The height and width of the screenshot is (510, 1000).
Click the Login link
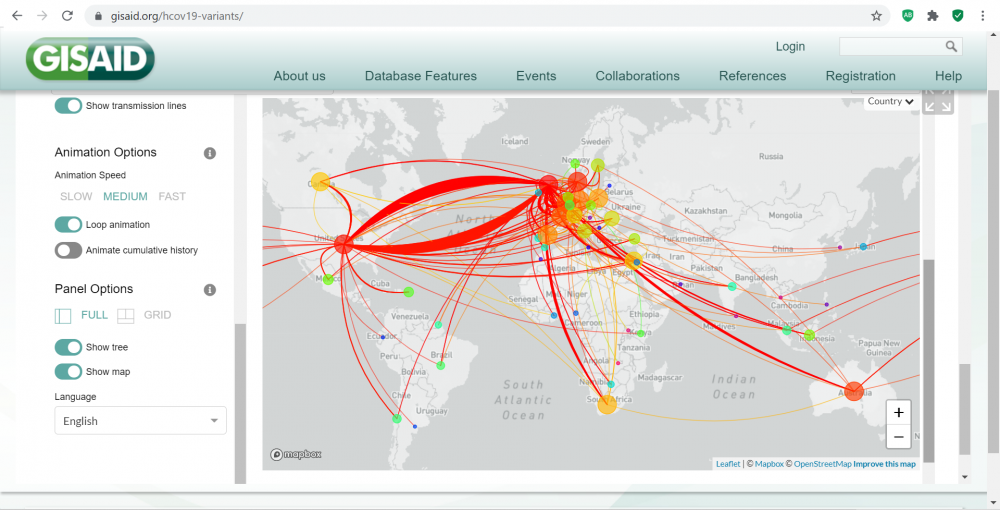tap(790, 47)
